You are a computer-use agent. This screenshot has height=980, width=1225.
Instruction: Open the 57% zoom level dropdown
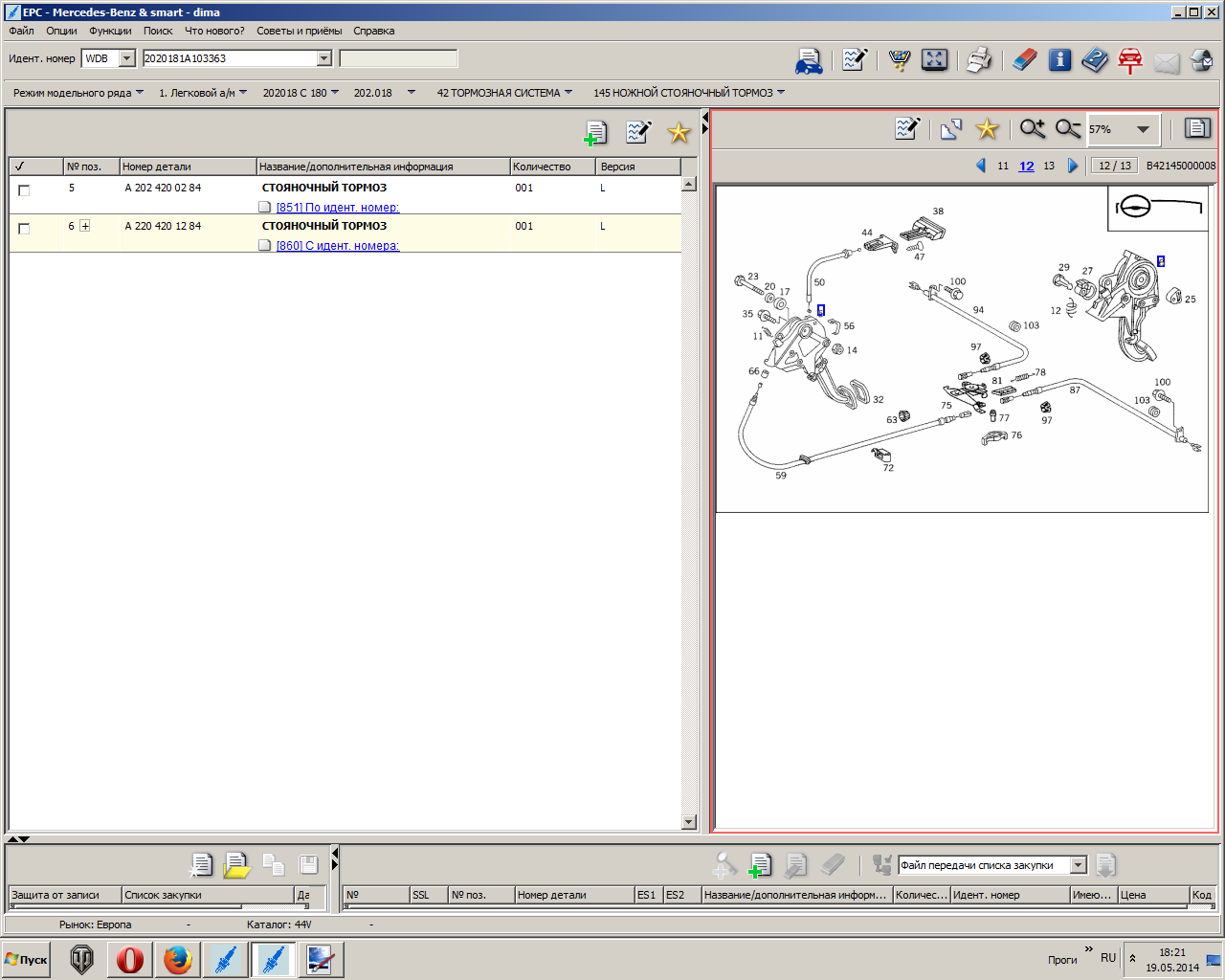[x=1143, y=129]
